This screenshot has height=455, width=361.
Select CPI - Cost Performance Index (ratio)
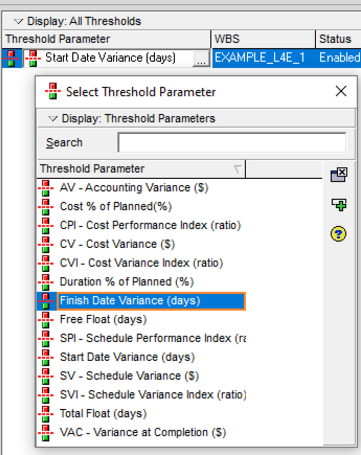click(x=150, y=225)
